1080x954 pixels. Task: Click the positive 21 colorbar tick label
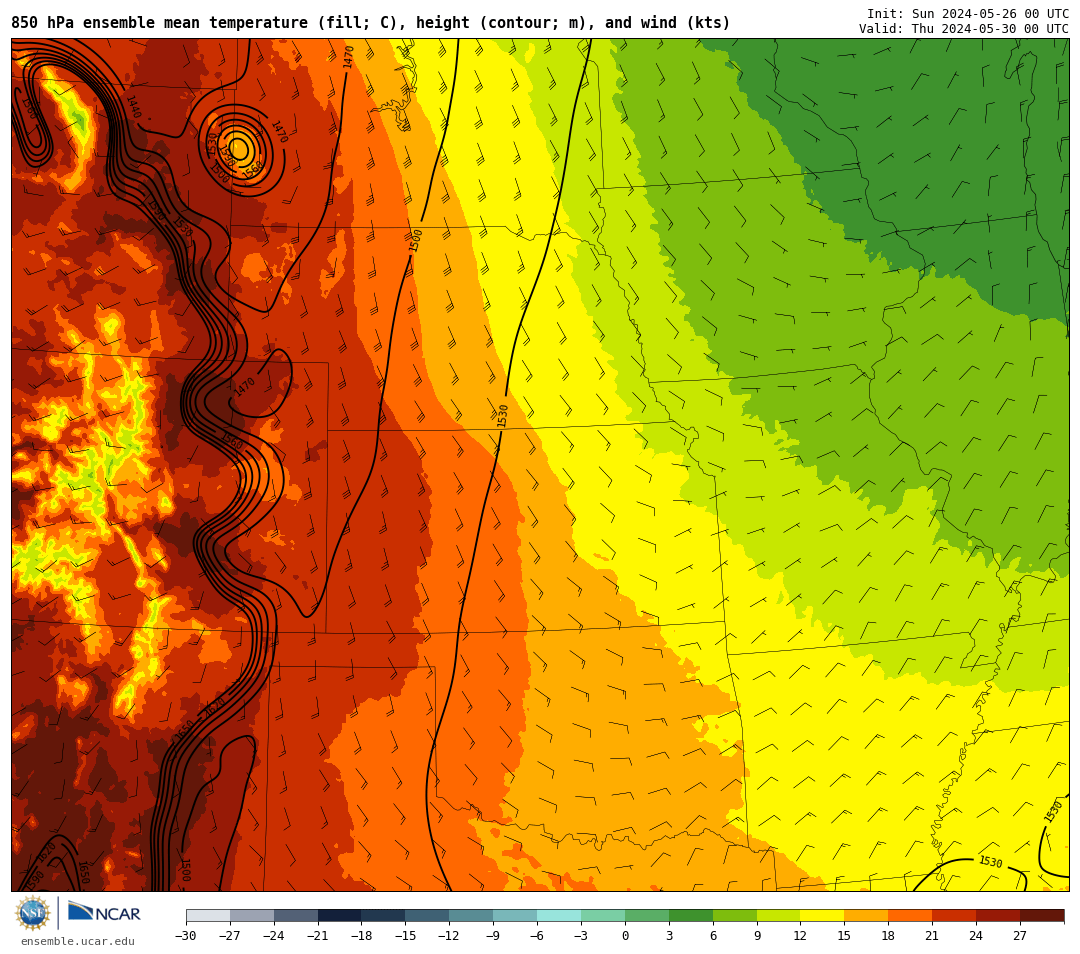coord(933,935)
